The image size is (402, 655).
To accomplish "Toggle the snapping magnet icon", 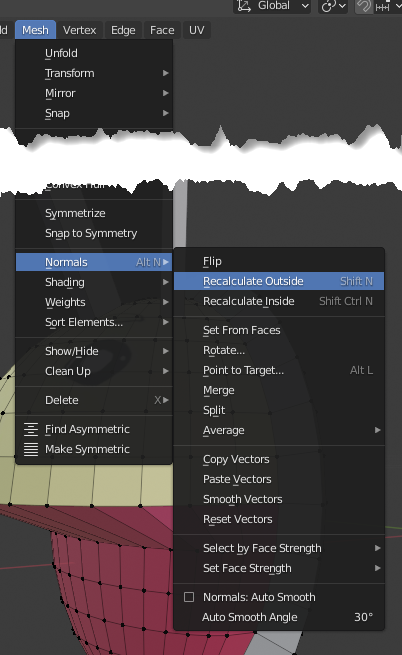I will tap(364, 6).
